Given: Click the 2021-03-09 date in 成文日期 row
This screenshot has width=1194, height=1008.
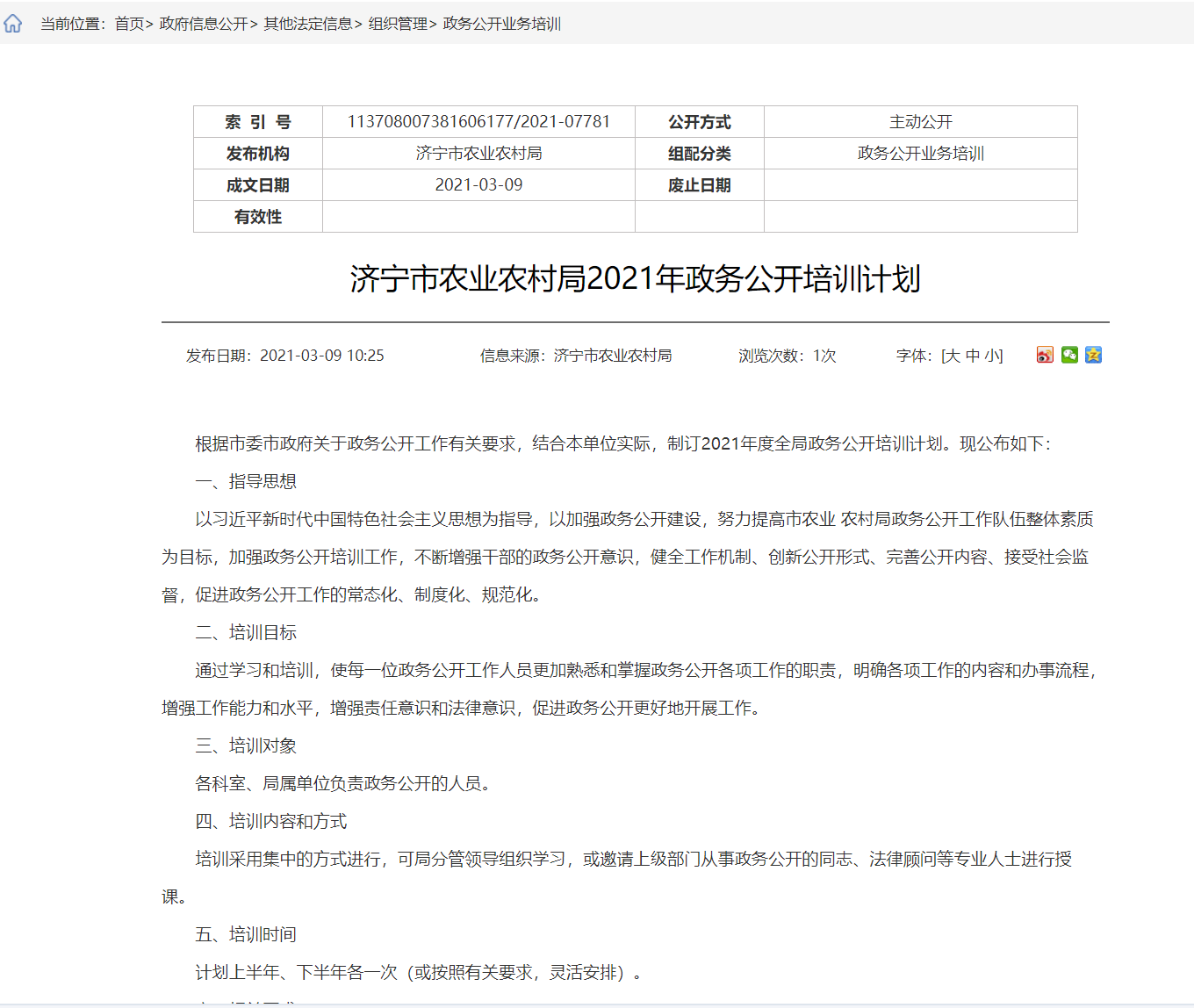Looking at the screenshot, I should (x=478, y=185).
